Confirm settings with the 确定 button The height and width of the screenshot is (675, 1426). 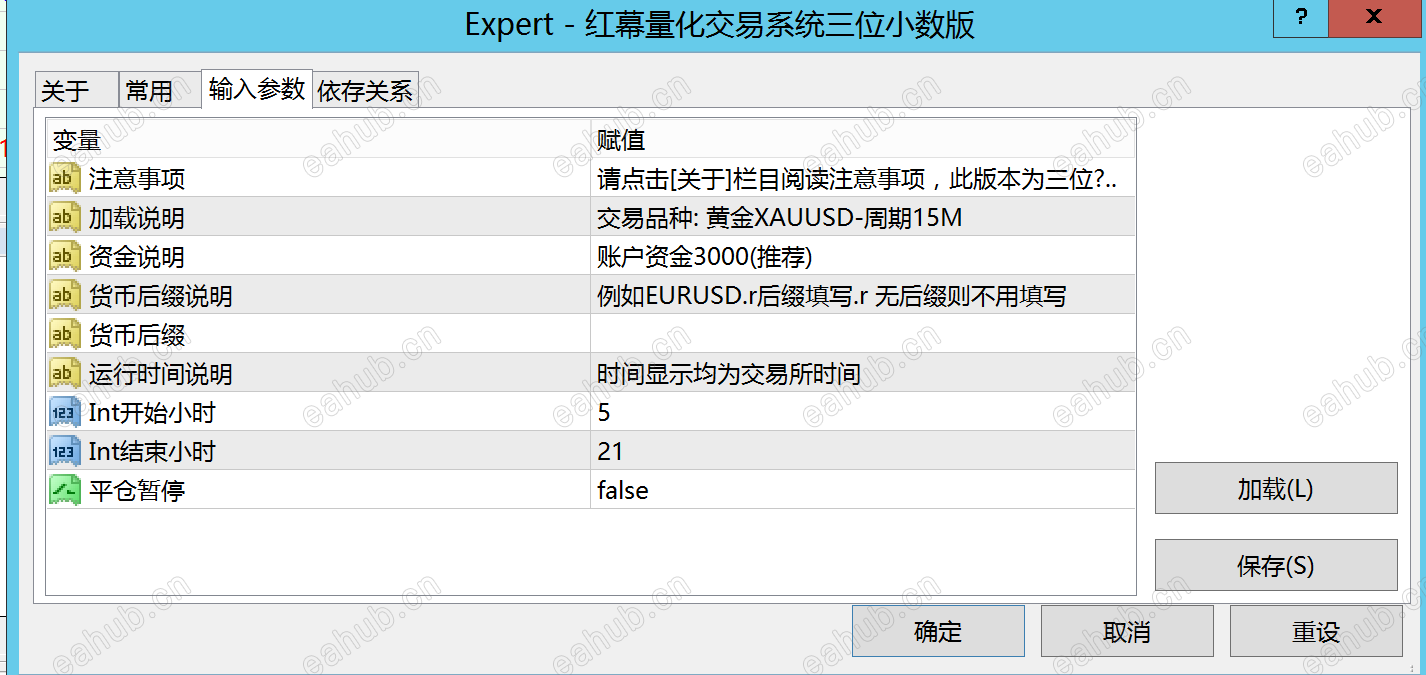pyautogui.click(x=938, y=631)
